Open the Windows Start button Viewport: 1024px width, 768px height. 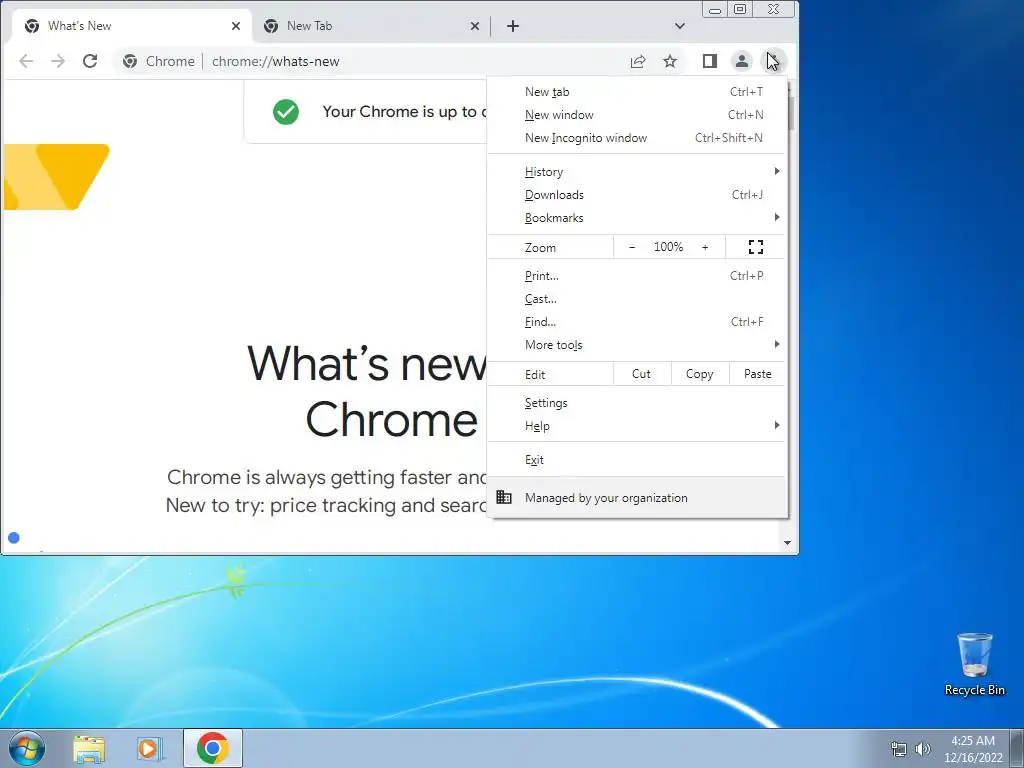[27, 748]
